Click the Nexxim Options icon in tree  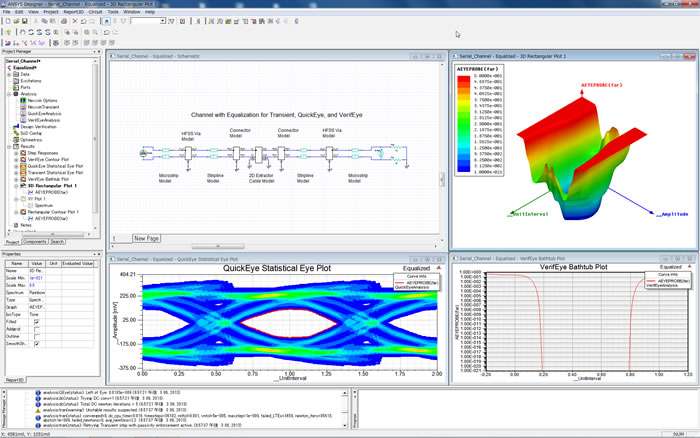click(23, 100)
